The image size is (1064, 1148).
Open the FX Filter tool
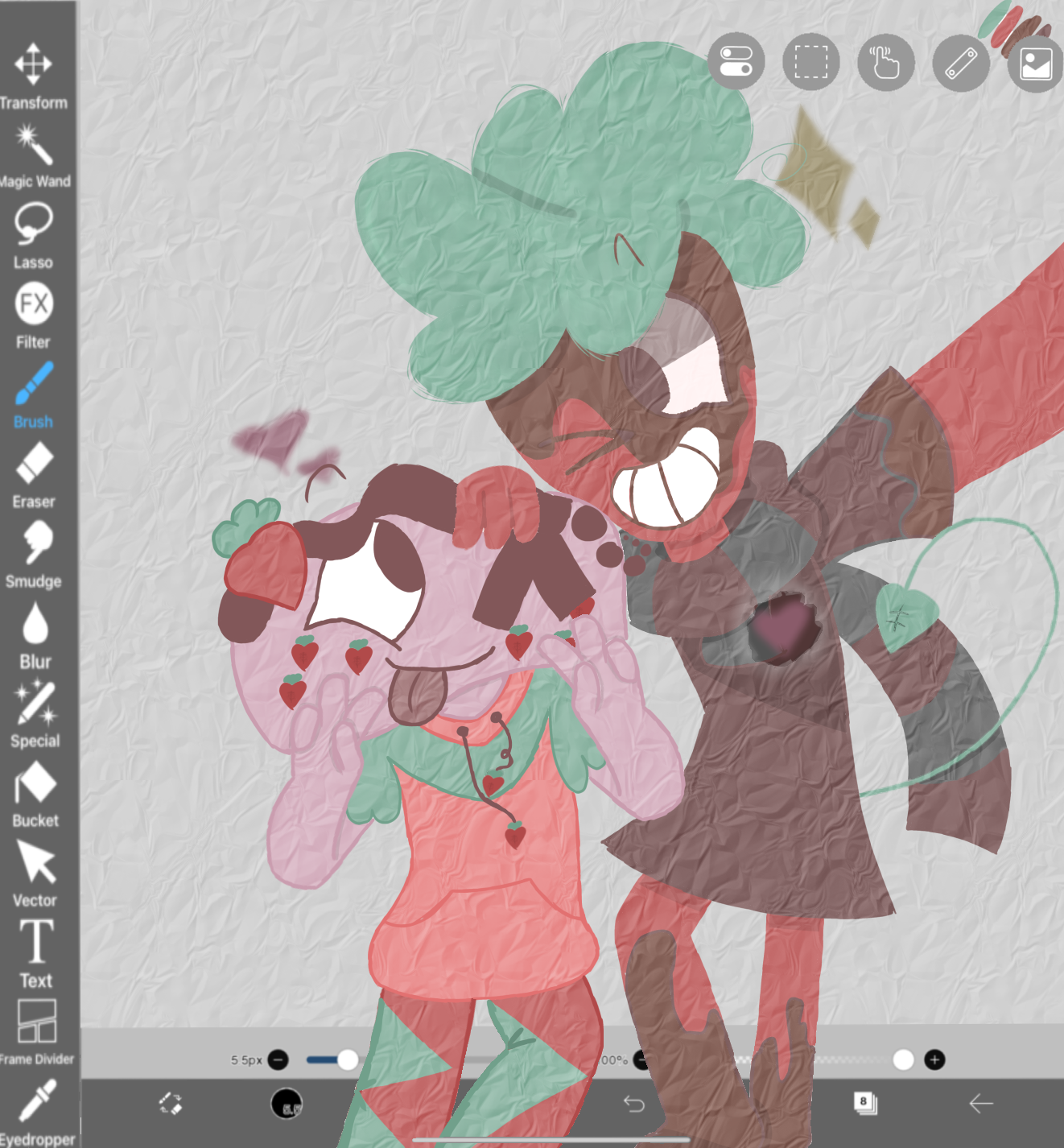point(33,304)
